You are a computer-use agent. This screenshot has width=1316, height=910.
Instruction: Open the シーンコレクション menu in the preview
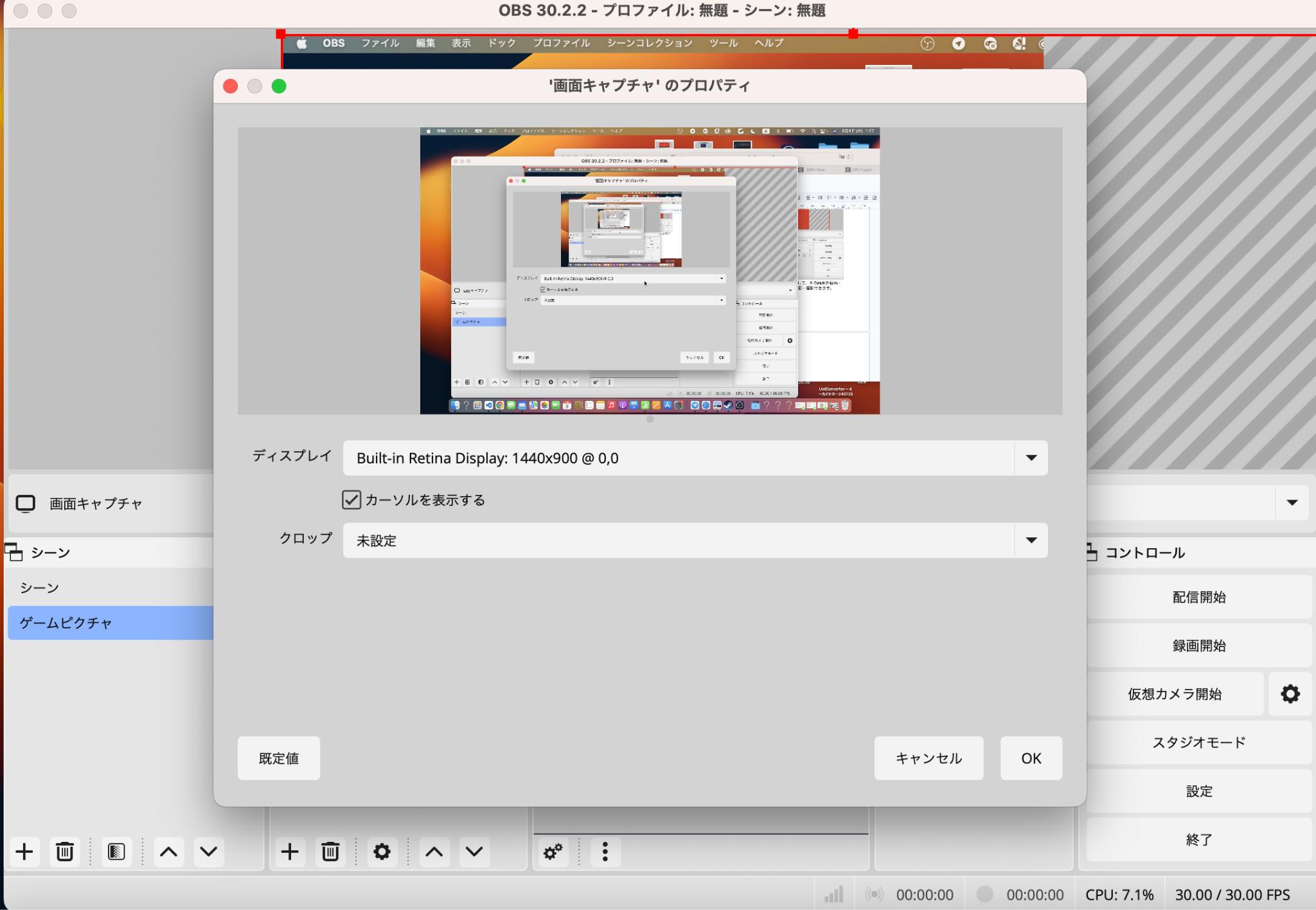[650, 43]
